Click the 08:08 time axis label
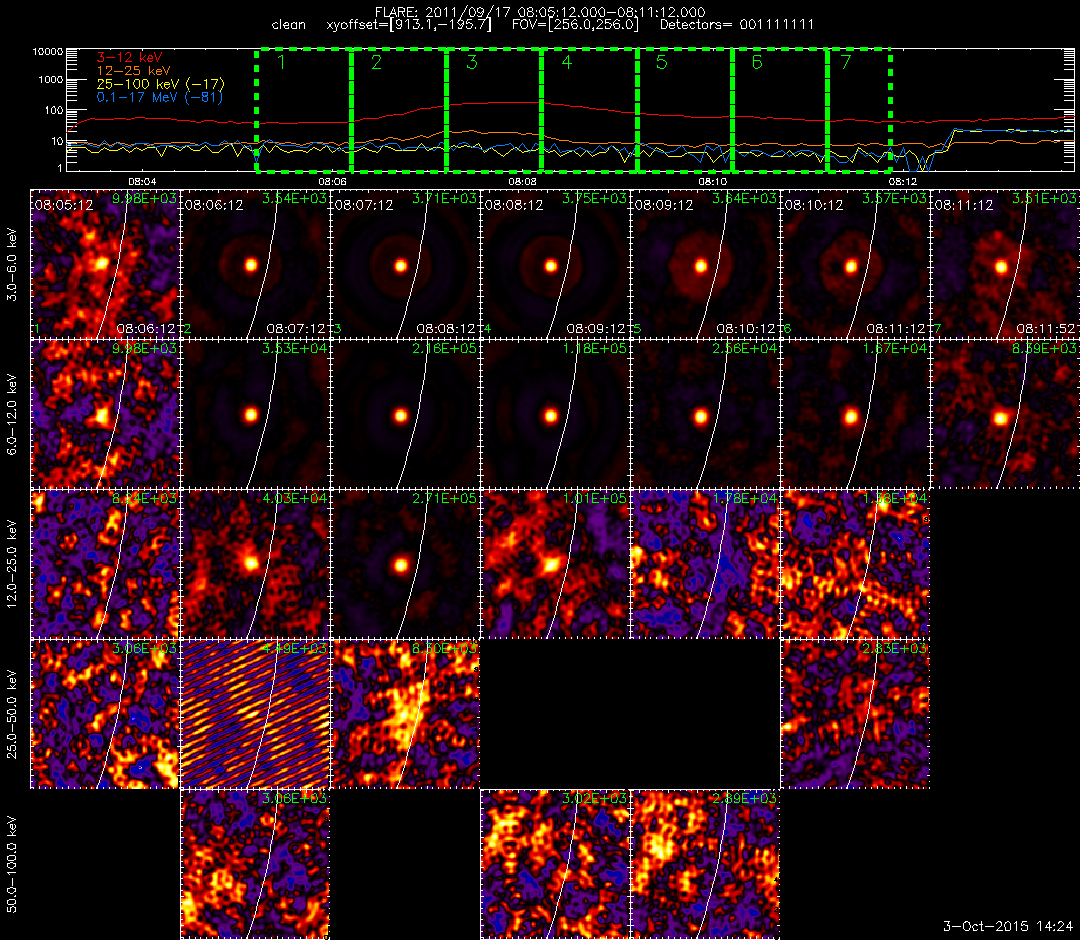 522,181
